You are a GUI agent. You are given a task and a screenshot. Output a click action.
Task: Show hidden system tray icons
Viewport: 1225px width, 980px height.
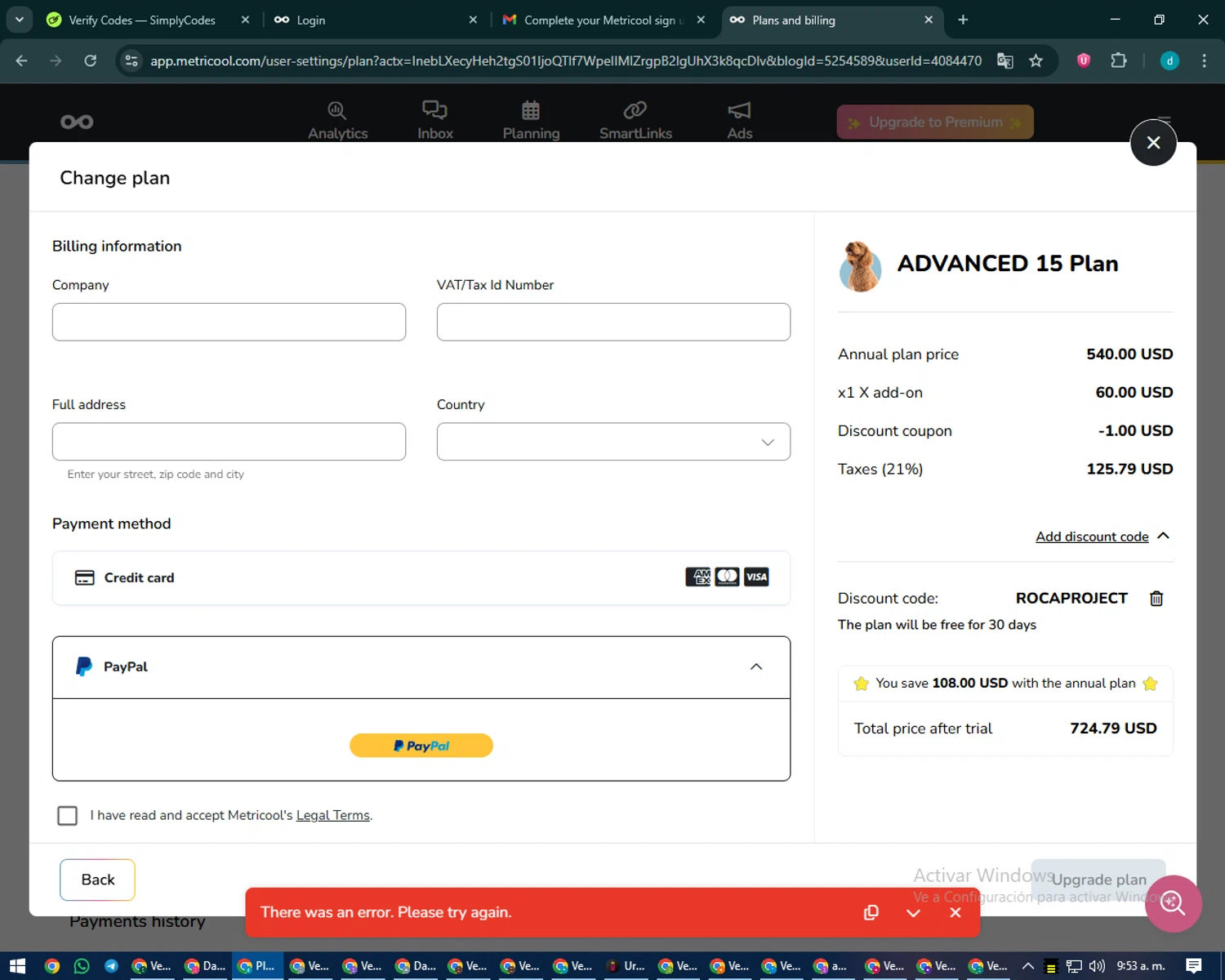(x=1028, y=966)
